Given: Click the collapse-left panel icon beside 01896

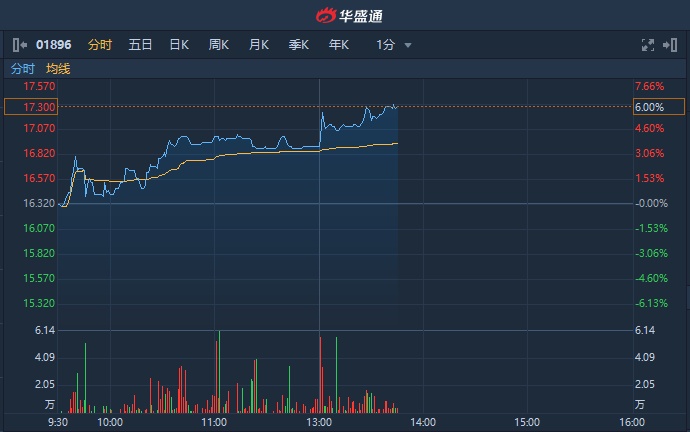Looking at the screenshot, I should coord(20,45).
